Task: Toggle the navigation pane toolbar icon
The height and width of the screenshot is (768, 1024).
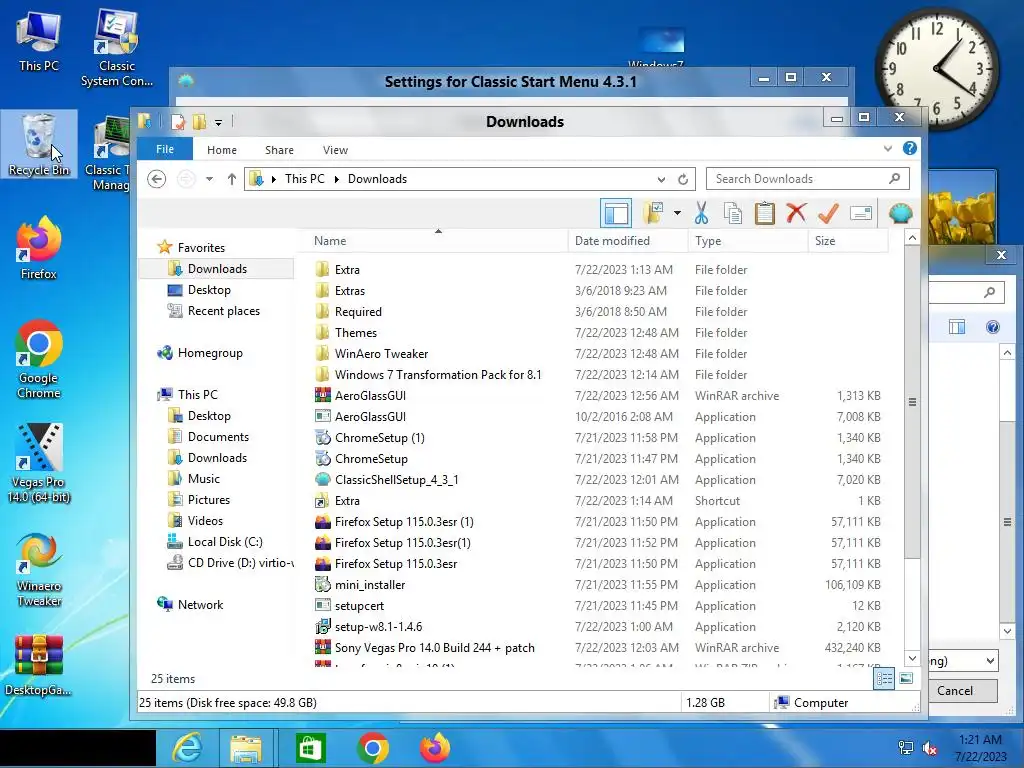Action: coord(616,213)
